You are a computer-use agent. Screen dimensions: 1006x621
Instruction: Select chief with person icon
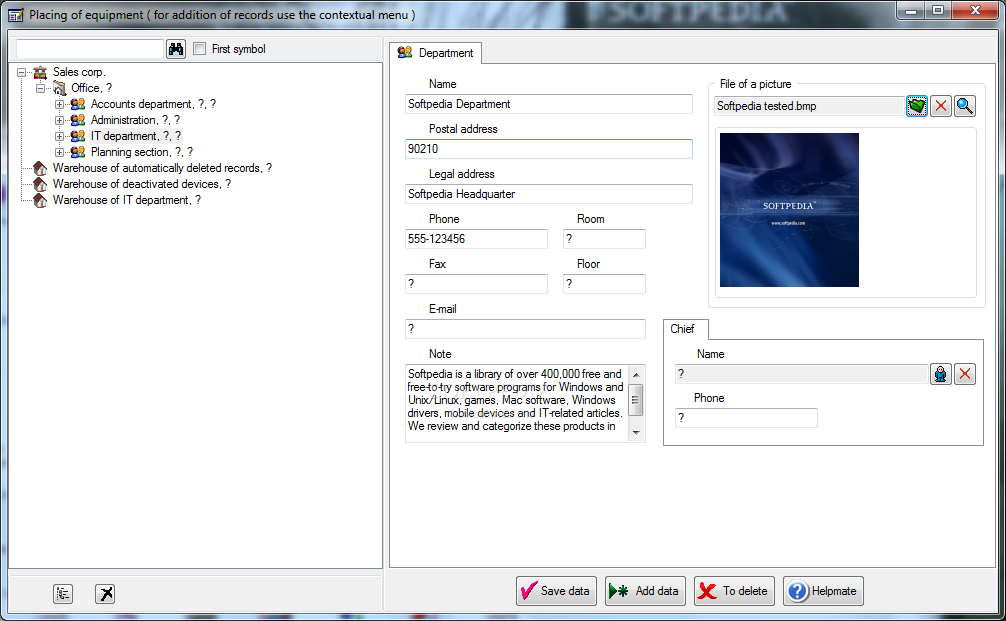pos(941,374)
